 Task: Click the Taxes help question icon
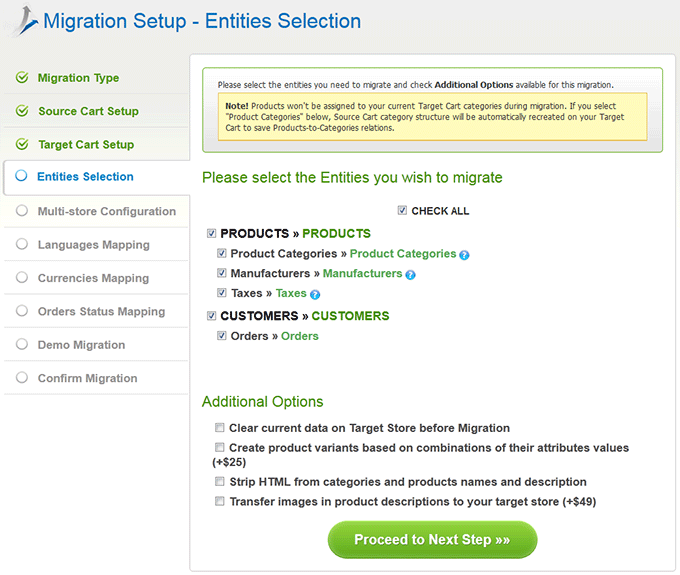coord(315,295)
